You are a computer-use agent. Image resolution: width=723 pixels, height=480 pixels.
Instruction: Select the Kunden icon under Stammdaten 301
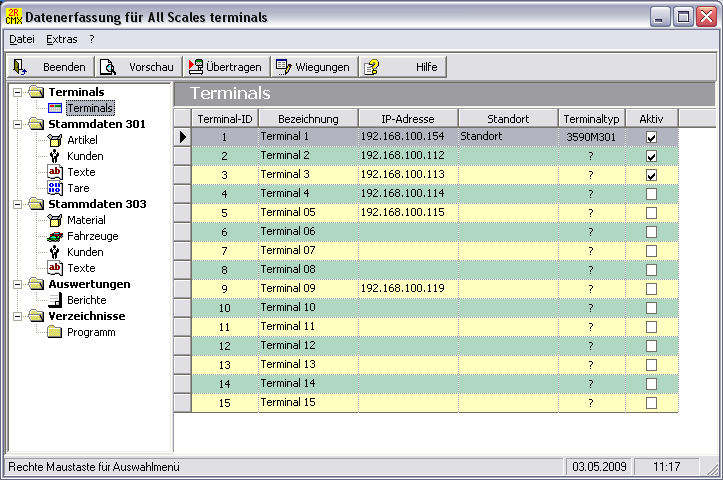[x=55, y=156]
